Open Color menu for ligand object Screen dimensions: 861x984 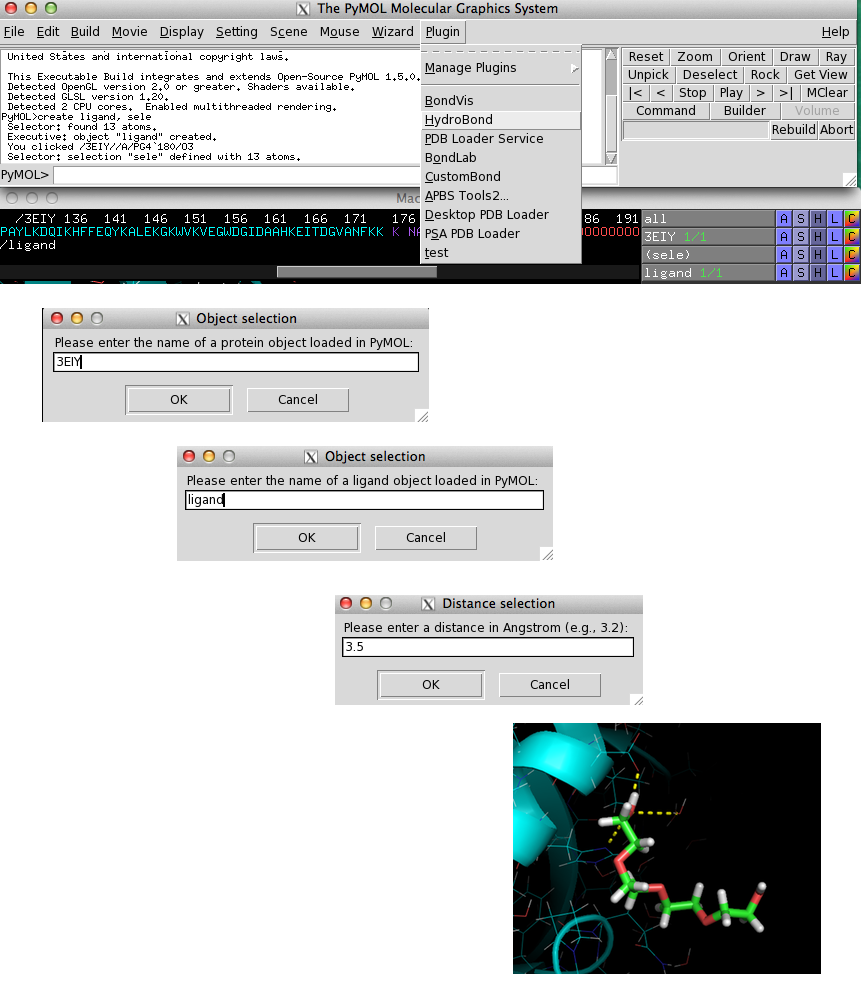(x=851, y=273)
